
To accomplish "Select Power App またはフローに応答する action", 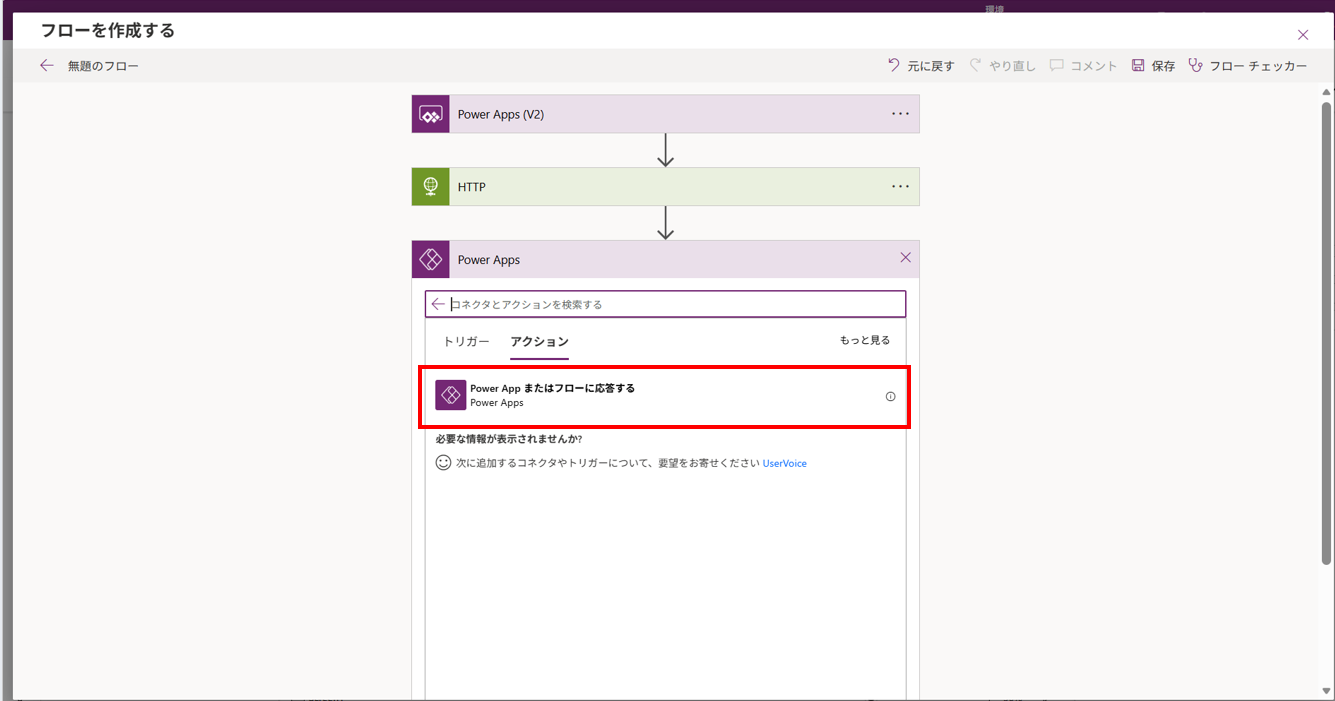I will (665, 396).
